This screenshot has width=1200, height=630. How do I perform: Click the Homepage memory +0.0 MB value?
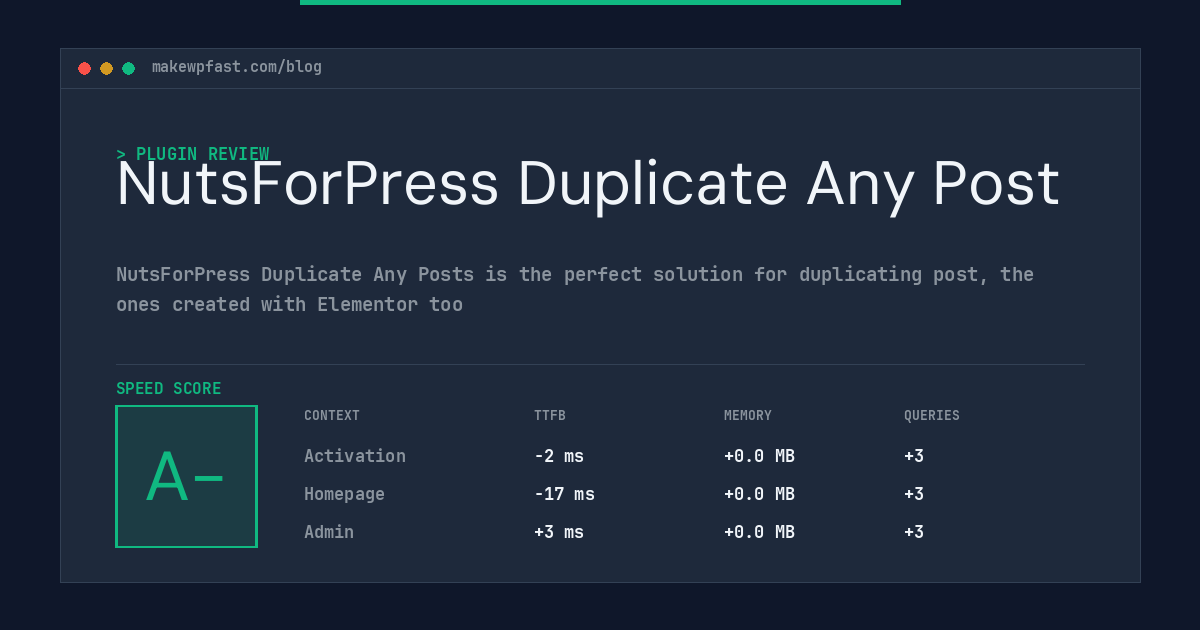(x=759, y=494)
